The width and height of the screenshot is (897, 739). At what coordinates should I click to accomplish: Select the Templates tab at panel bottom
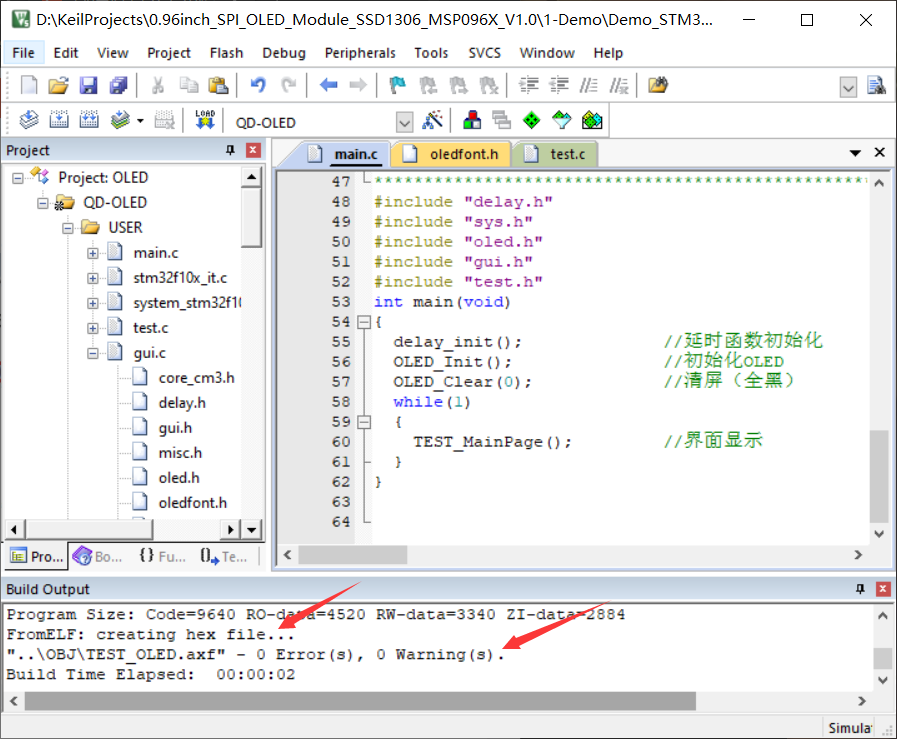[224, 556]
